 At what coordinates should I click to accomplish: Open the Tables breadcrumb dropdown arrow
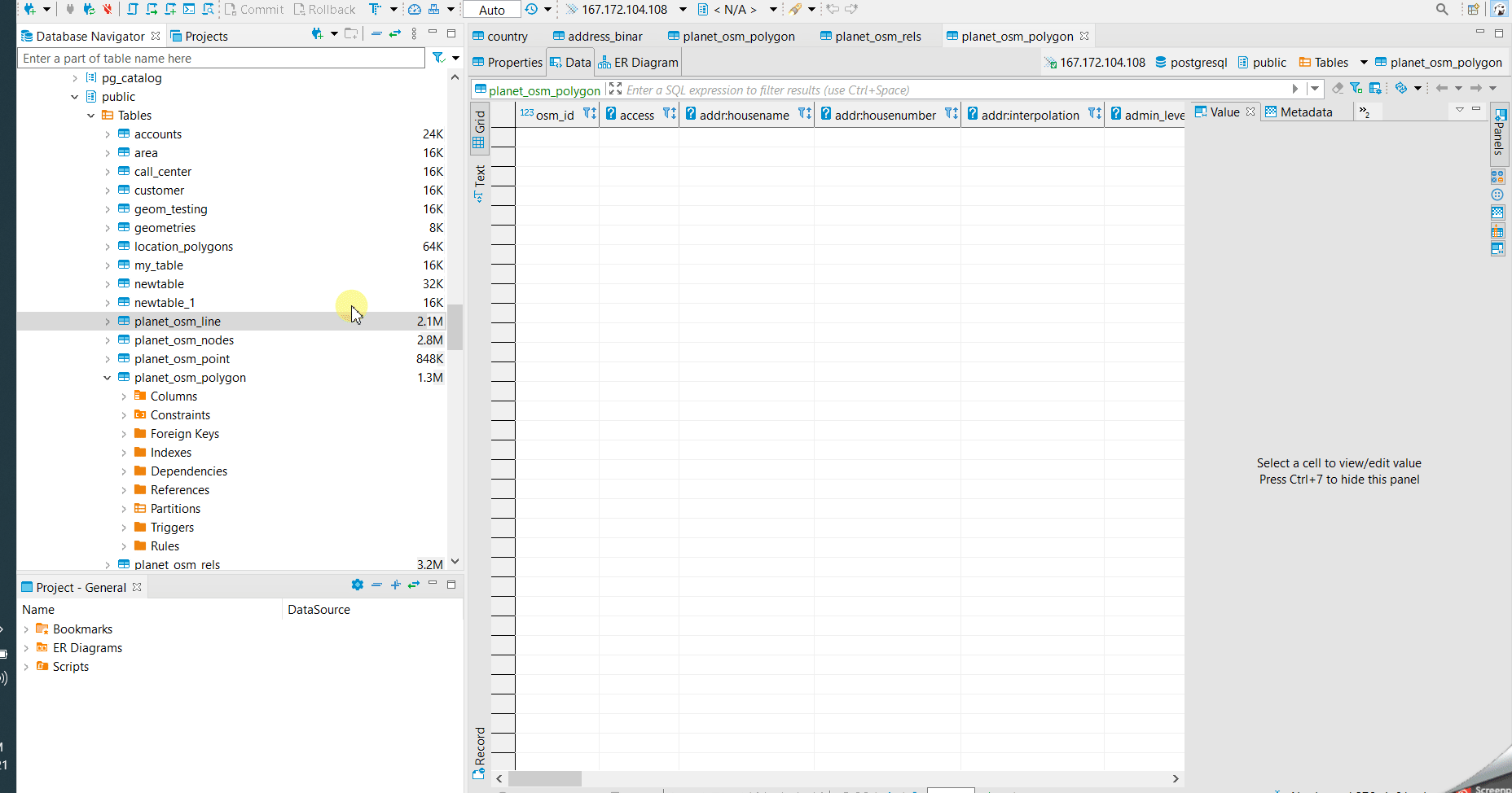pos(1364,62)
